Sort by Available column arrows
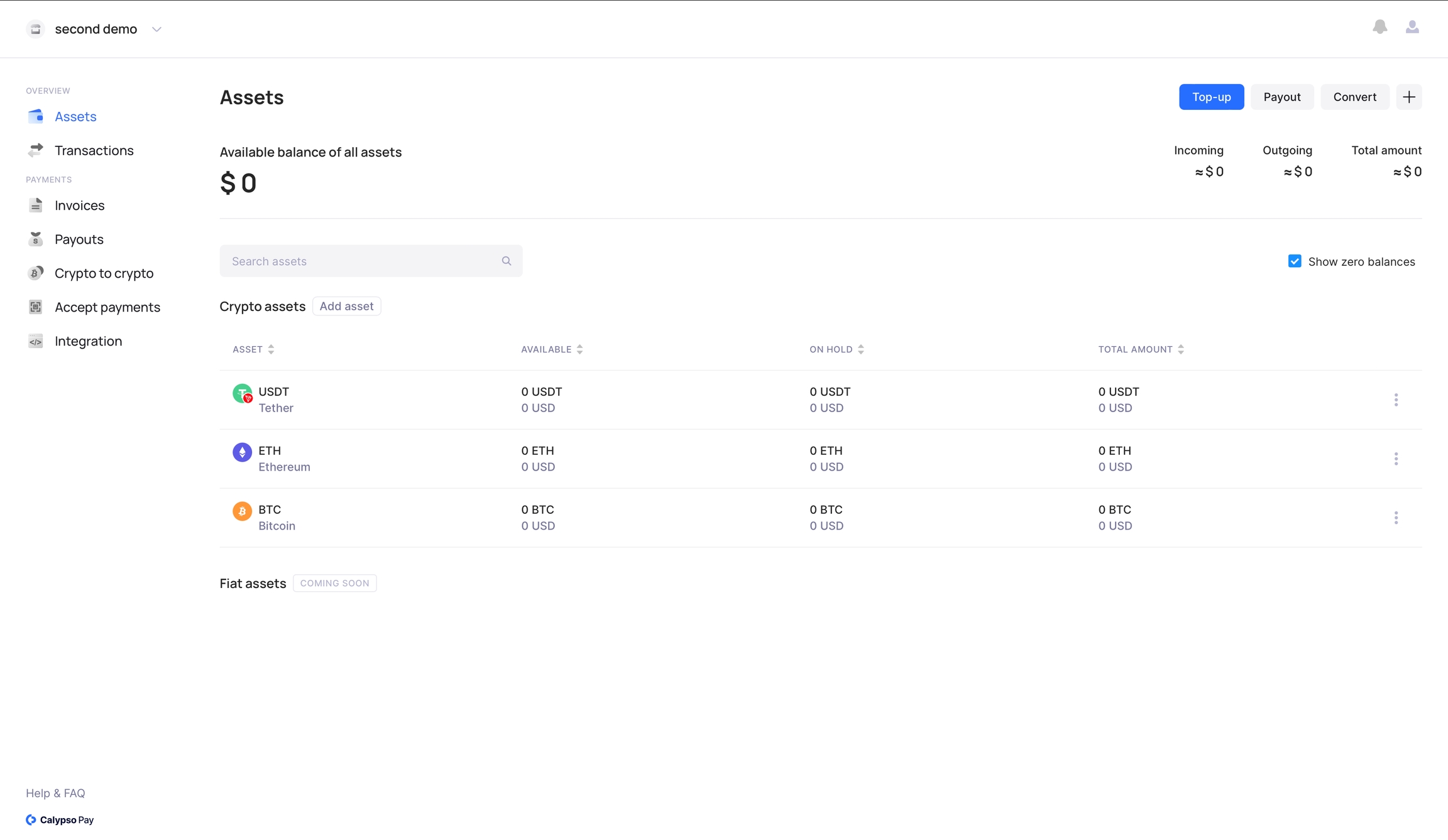This screenshot has width=1448, height=840. coord(579,349)
